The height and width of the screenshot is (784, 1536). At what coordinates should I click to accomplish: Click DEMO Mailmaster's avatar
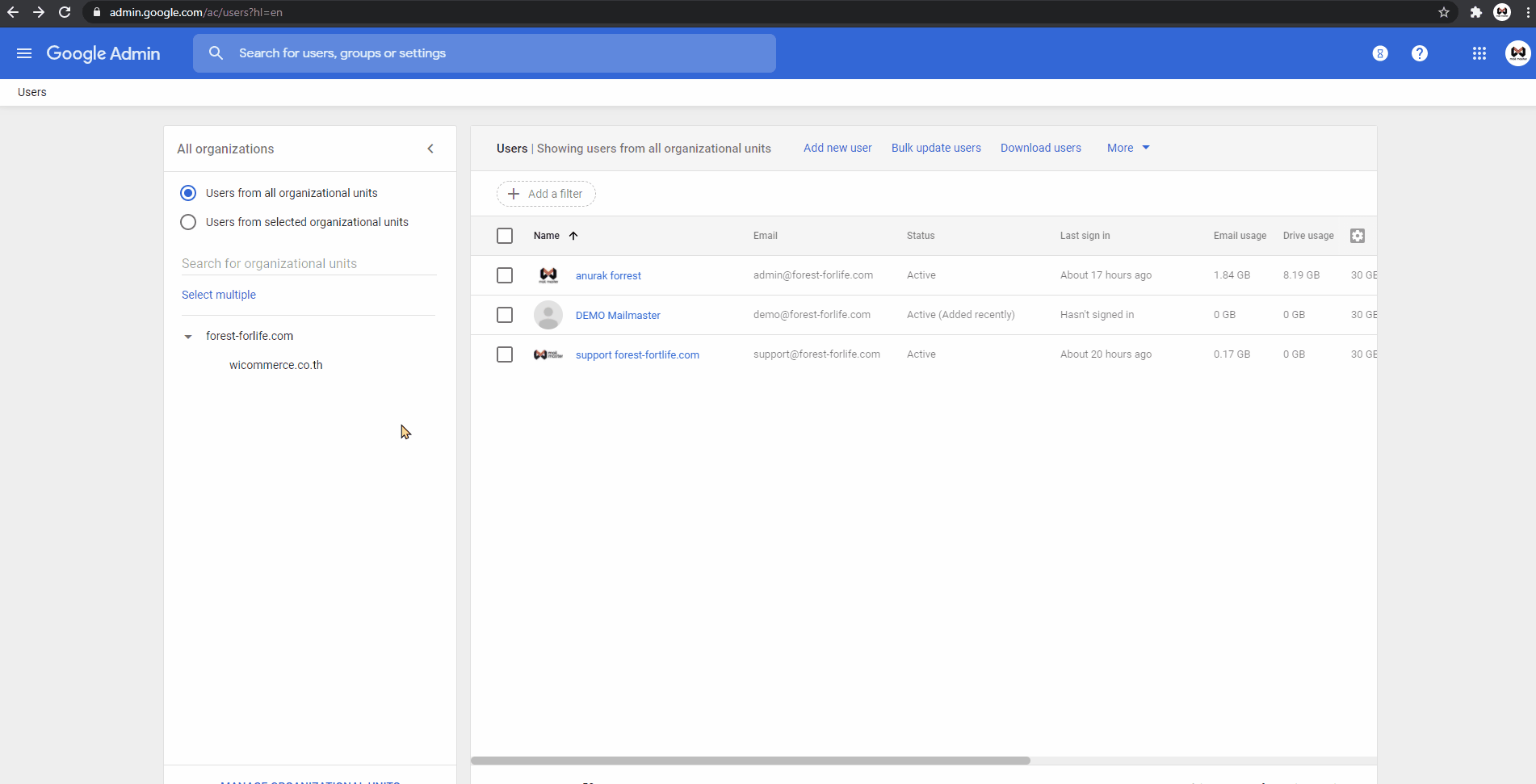[x=548, y=315]
